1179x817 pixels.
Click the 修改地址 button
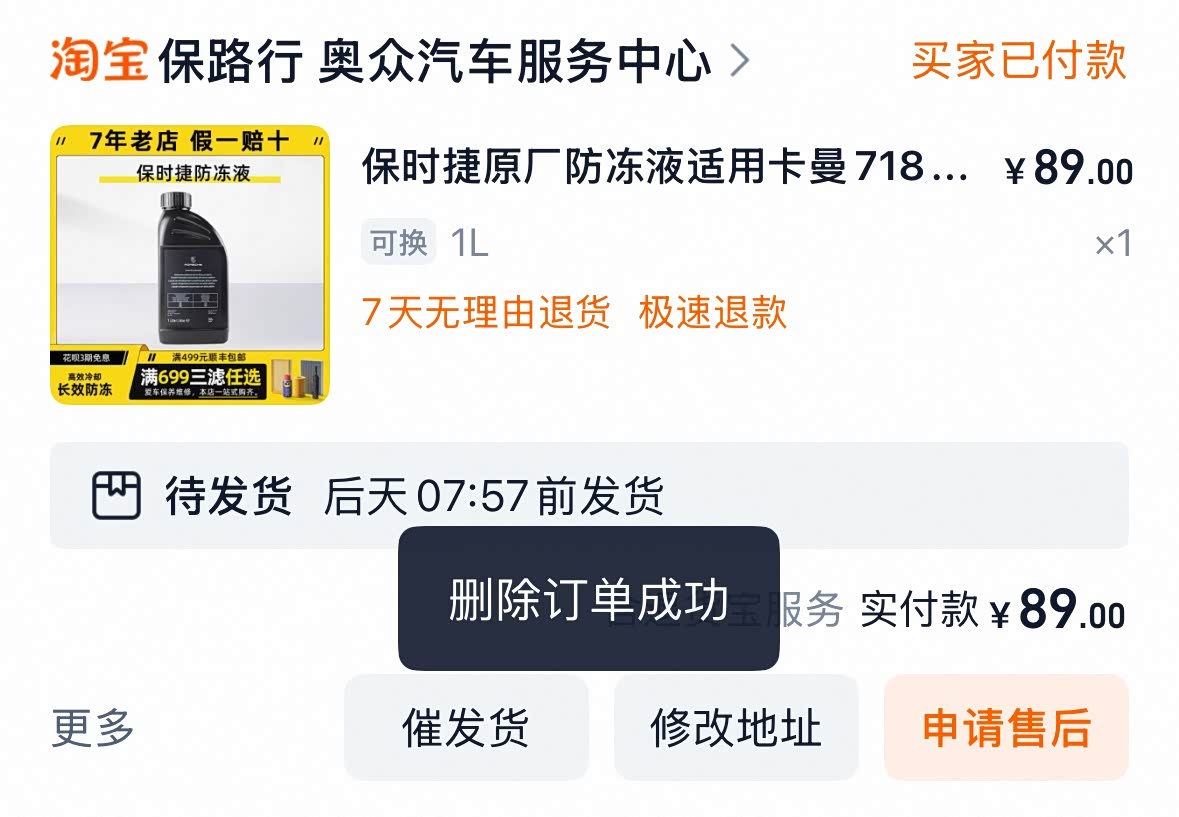(x=736, y=728)
